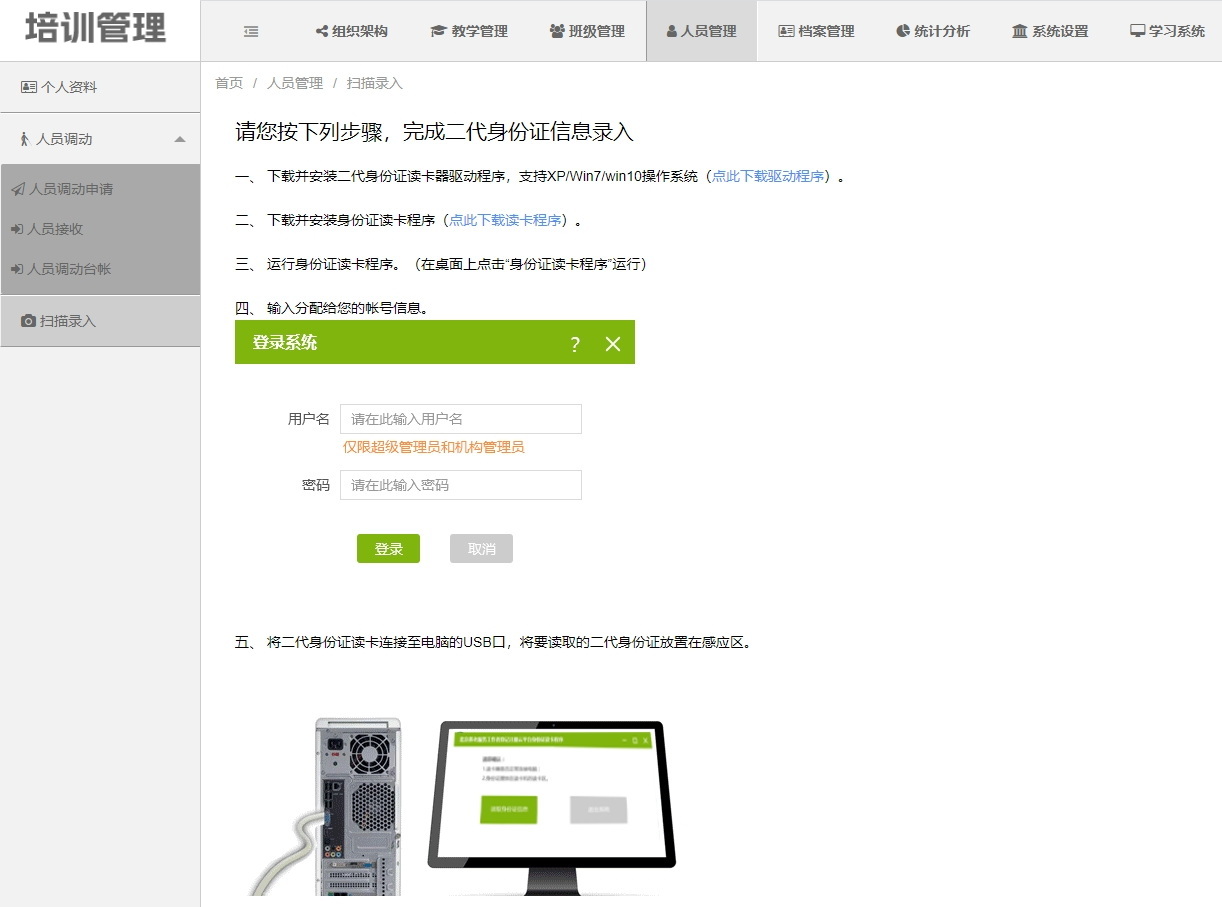Select the 档案管理 navigation item
The height and width of the screenshot is (907, 1222).
pos(816,31)
